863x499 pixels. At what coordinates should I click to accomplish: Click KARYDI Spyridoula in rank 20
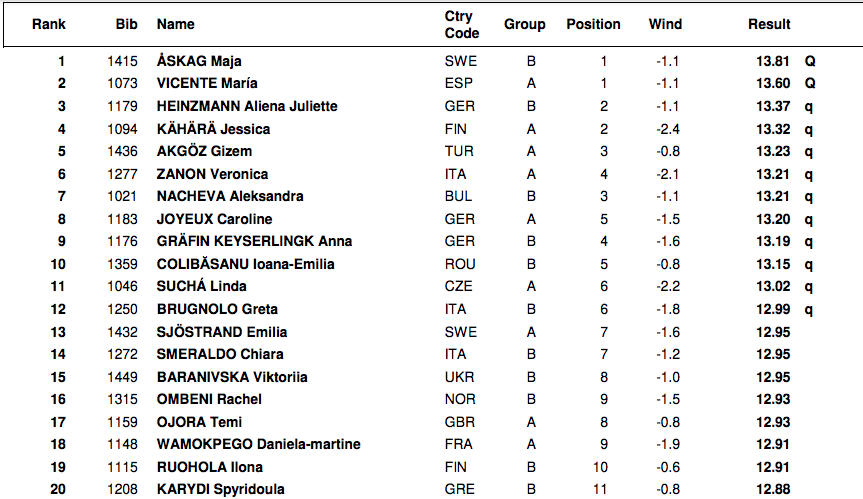coord(218,489)
